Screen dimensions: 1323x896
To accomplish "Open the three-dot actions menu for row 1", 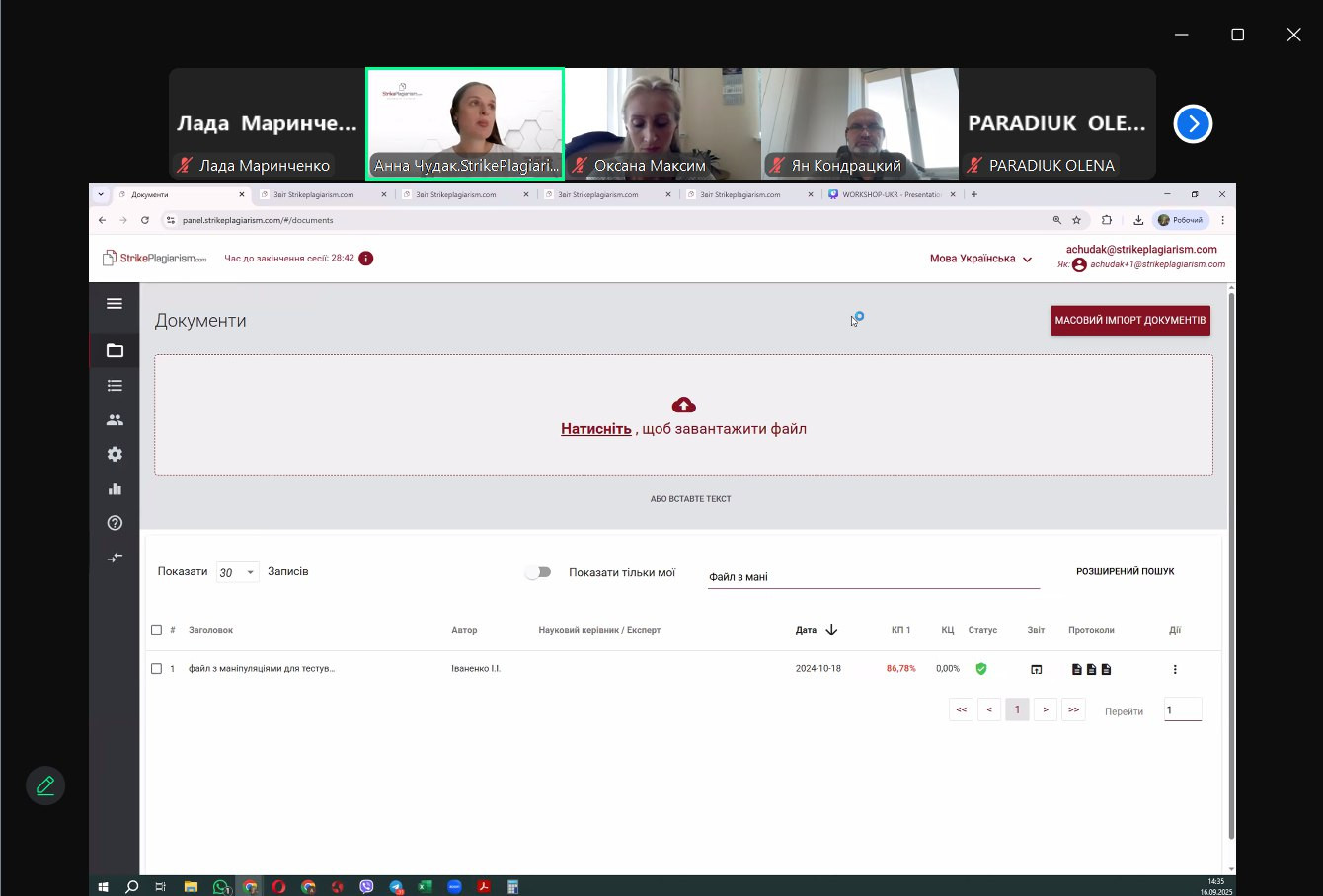I will pos(1175,669).
